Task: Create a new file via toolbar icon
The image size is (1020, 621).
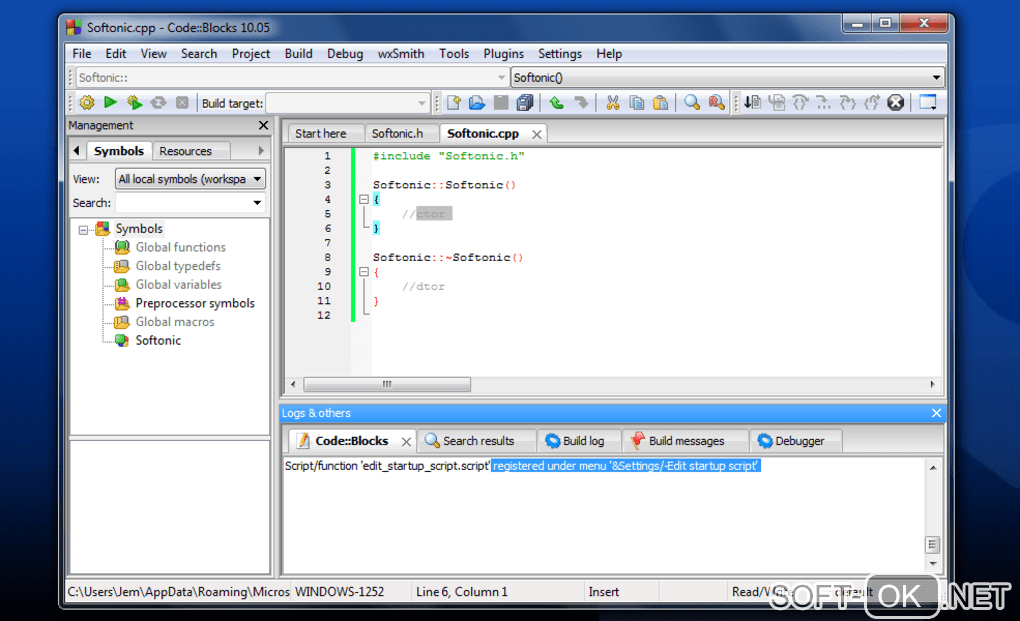Action: click(453, 103)
